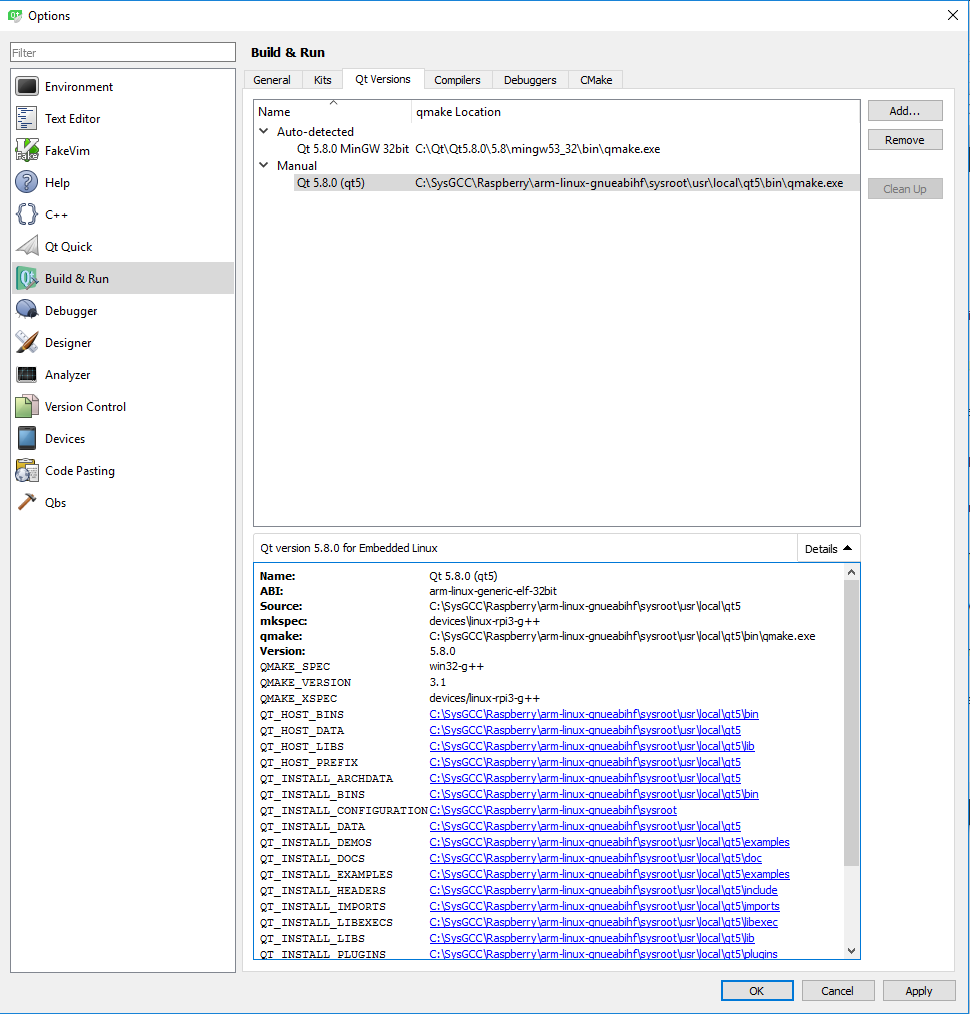This screenshot has height=1014, width=970.
Task: Open the Environment category icon
Action: click(x=27, y=86)
